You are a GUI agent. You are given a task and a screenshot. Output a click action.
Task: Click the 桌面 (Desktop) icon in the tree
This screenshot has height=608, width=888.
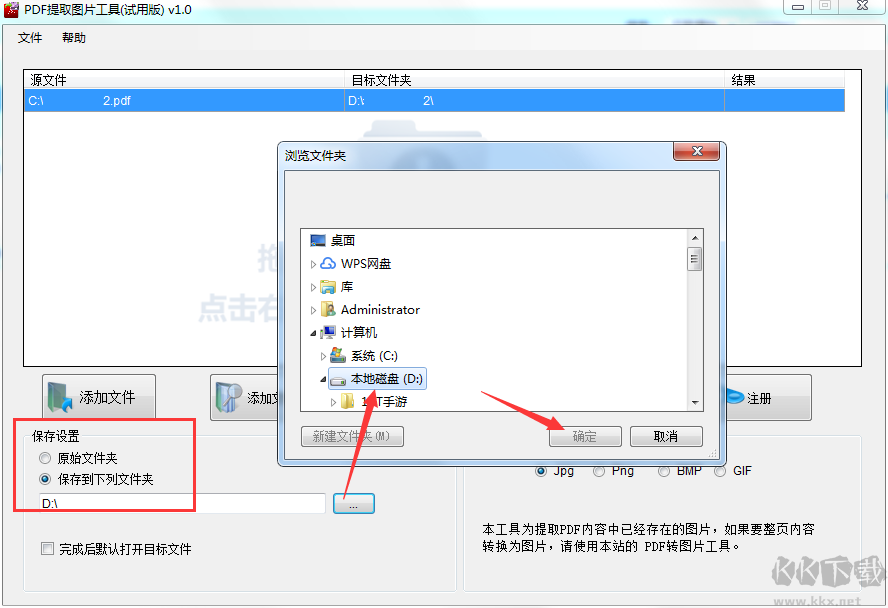tap(318, 241)
